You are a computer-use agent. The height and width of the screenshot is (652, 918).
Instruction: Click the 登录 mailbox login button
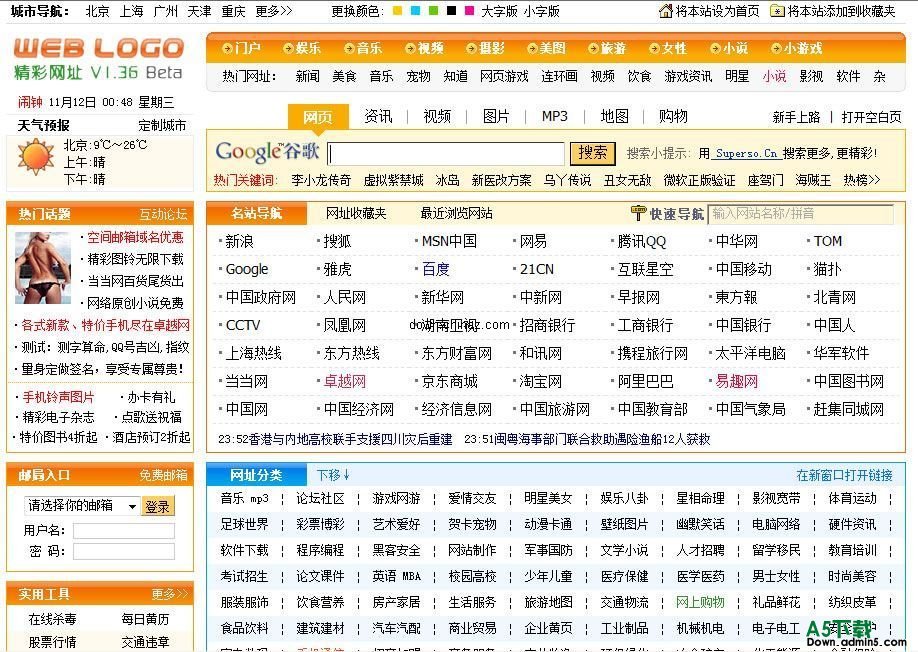(x=157, y=506)
